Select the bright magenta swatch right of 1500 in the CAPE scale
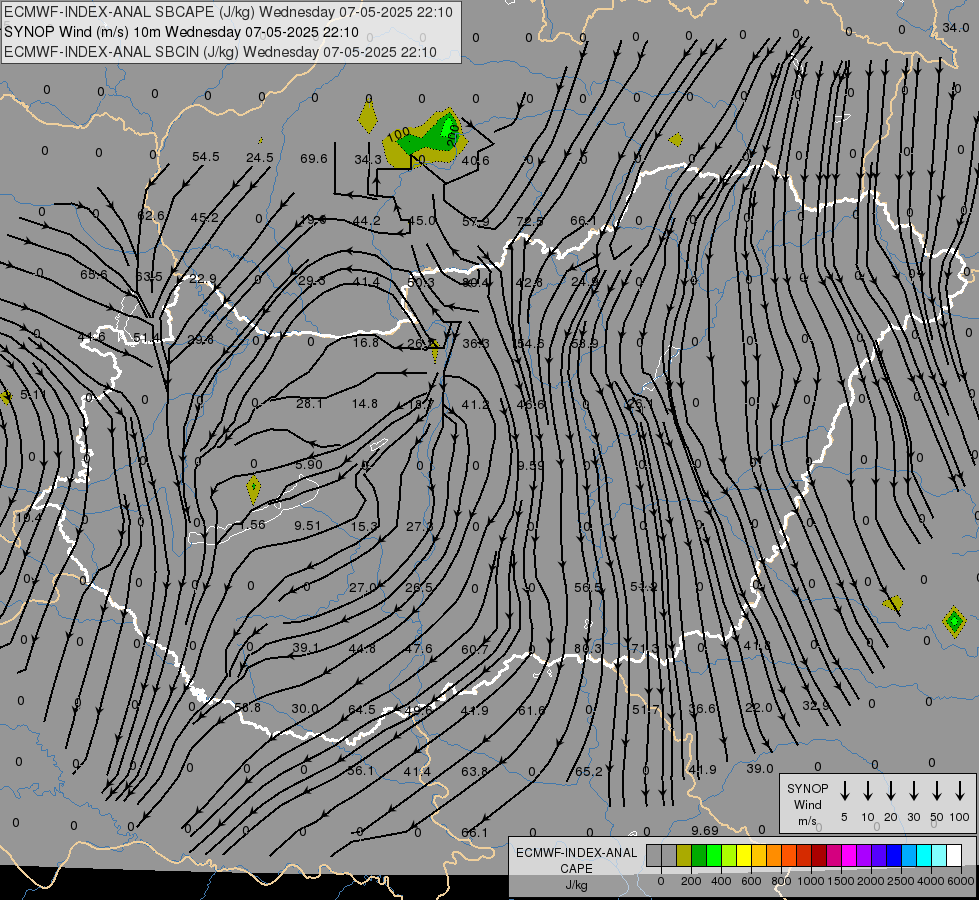 (849, 856)
